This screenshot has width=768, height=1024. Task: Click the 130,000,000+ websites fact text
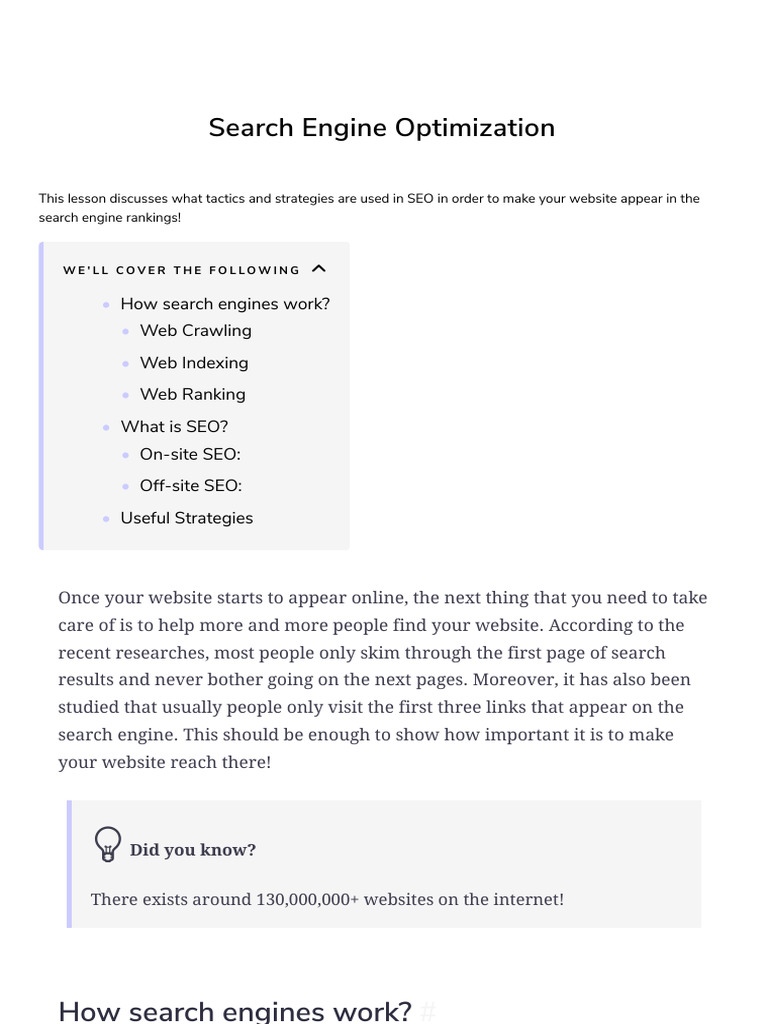327,900
